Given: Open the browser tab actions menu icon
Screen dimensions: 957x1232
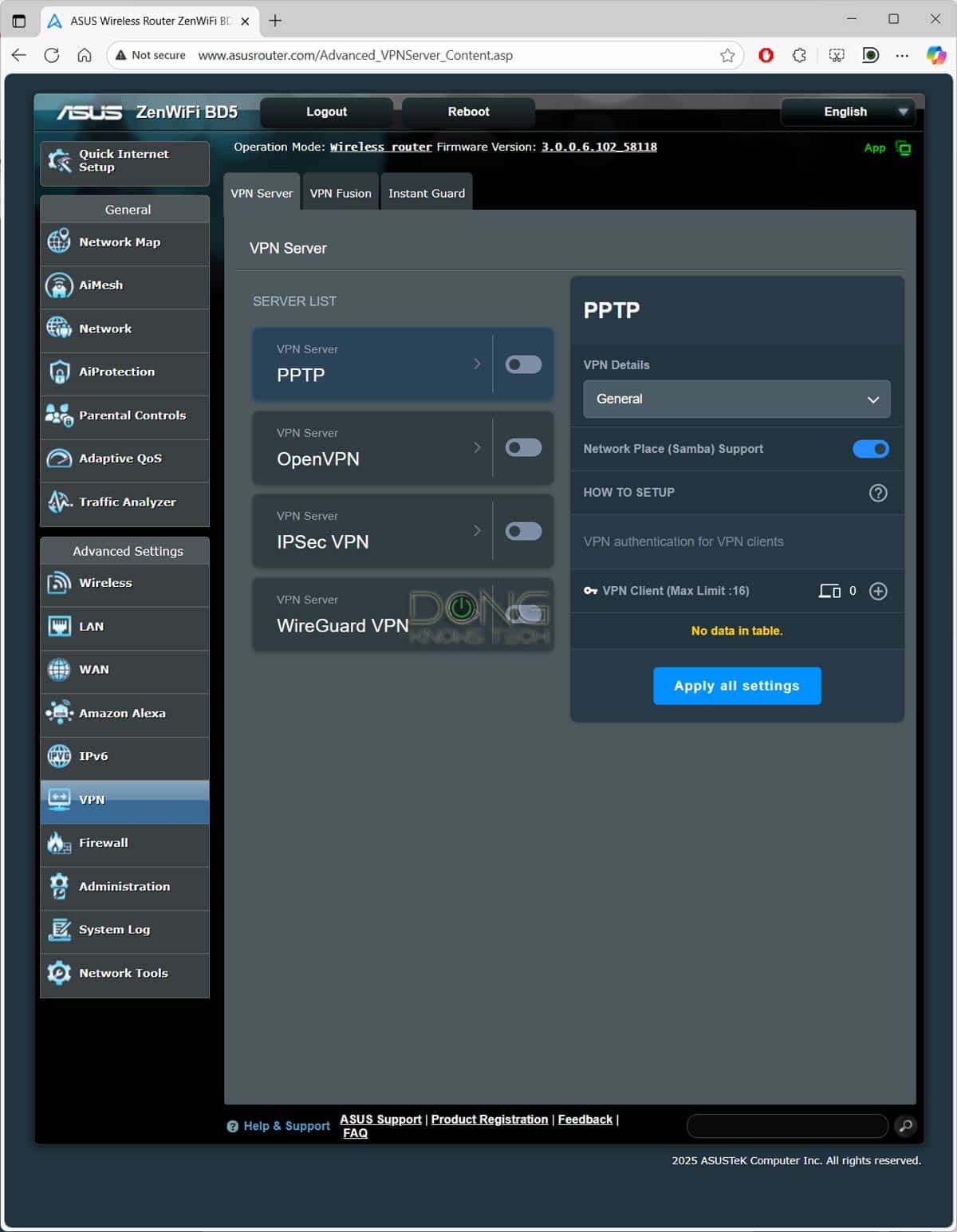Looking at the screenshot, I should (19, 21).
